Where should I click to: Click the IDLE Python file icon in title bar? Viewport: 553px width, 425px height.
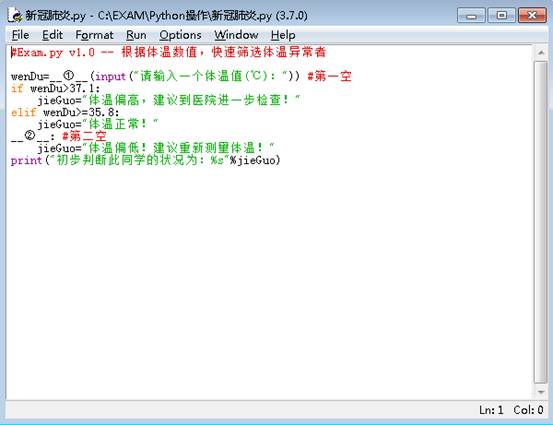pyautogui.click(x=15, y=15)
